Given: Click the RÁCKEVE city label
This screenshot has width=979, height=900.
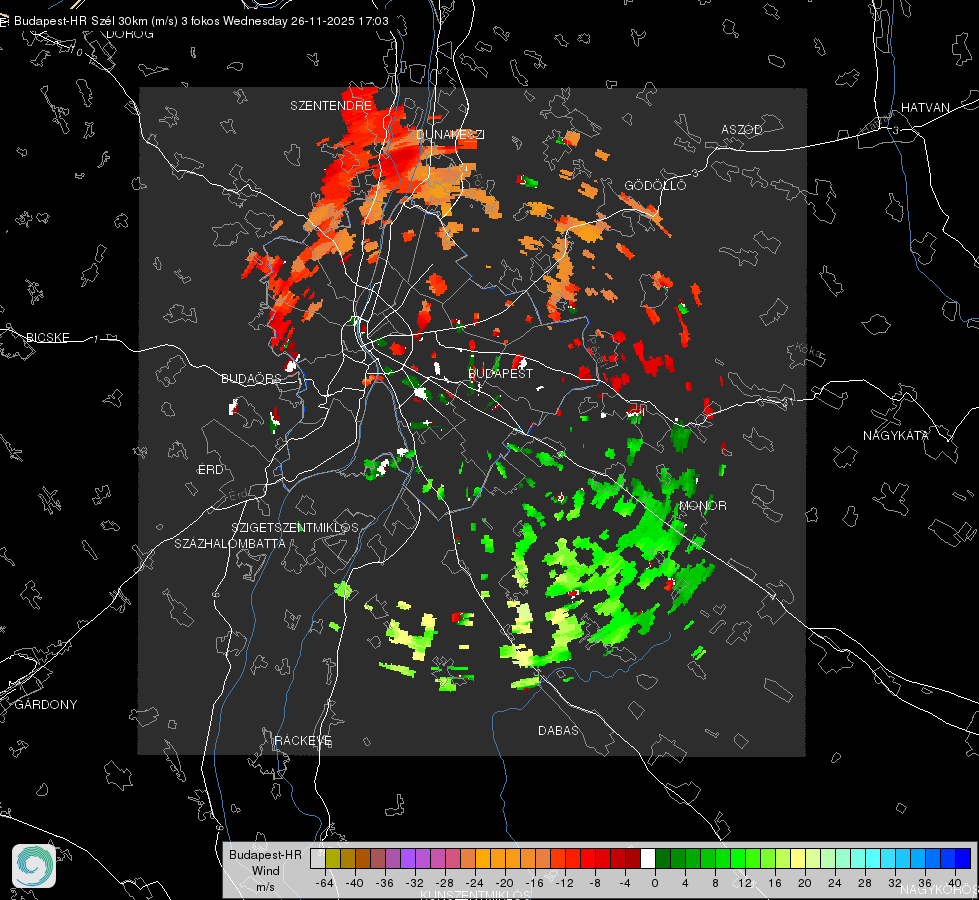Looking at the screenshot, I should click(x=303, y=740).
